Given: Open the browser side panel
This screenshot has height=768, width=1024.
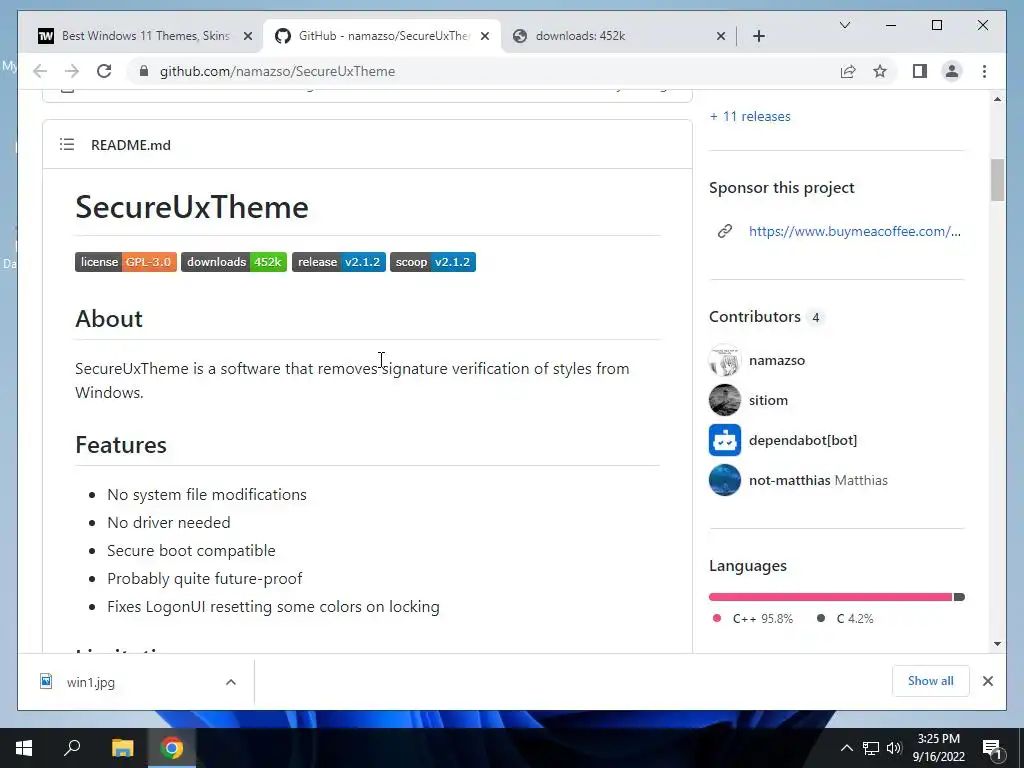Looking at the screenshot, I should point(920,71).
